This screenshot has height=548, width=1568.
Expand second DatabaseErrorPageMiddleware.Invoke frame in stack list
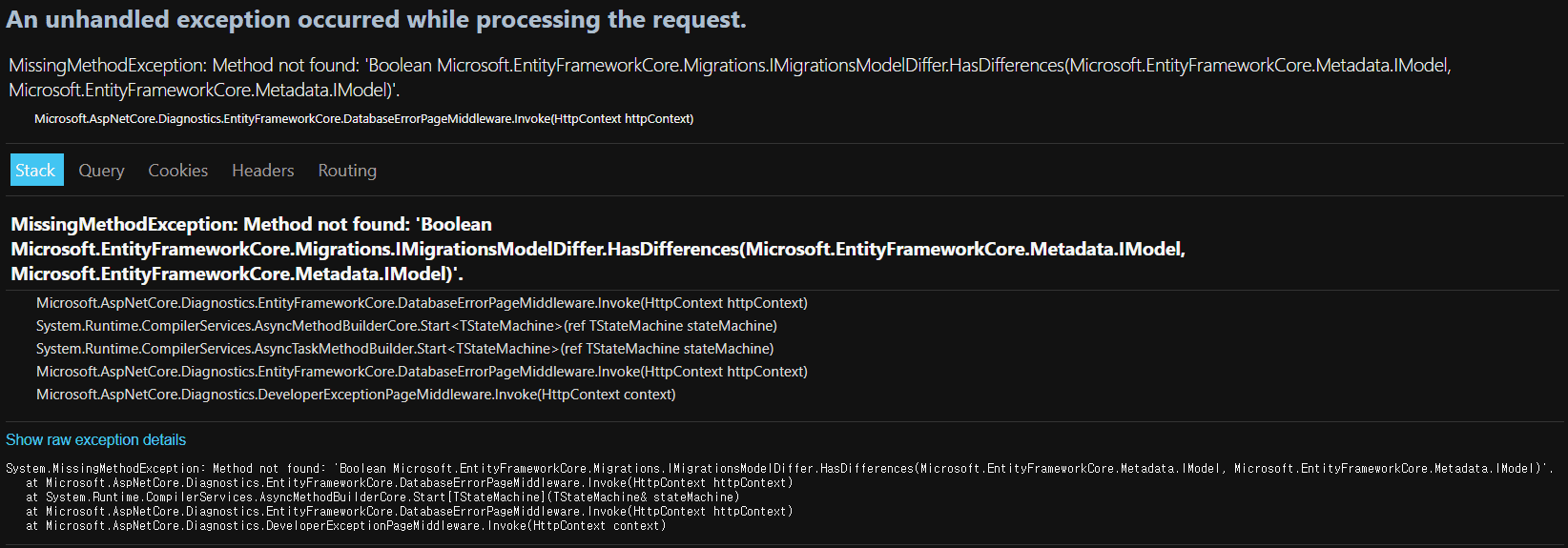click(422, 372)
